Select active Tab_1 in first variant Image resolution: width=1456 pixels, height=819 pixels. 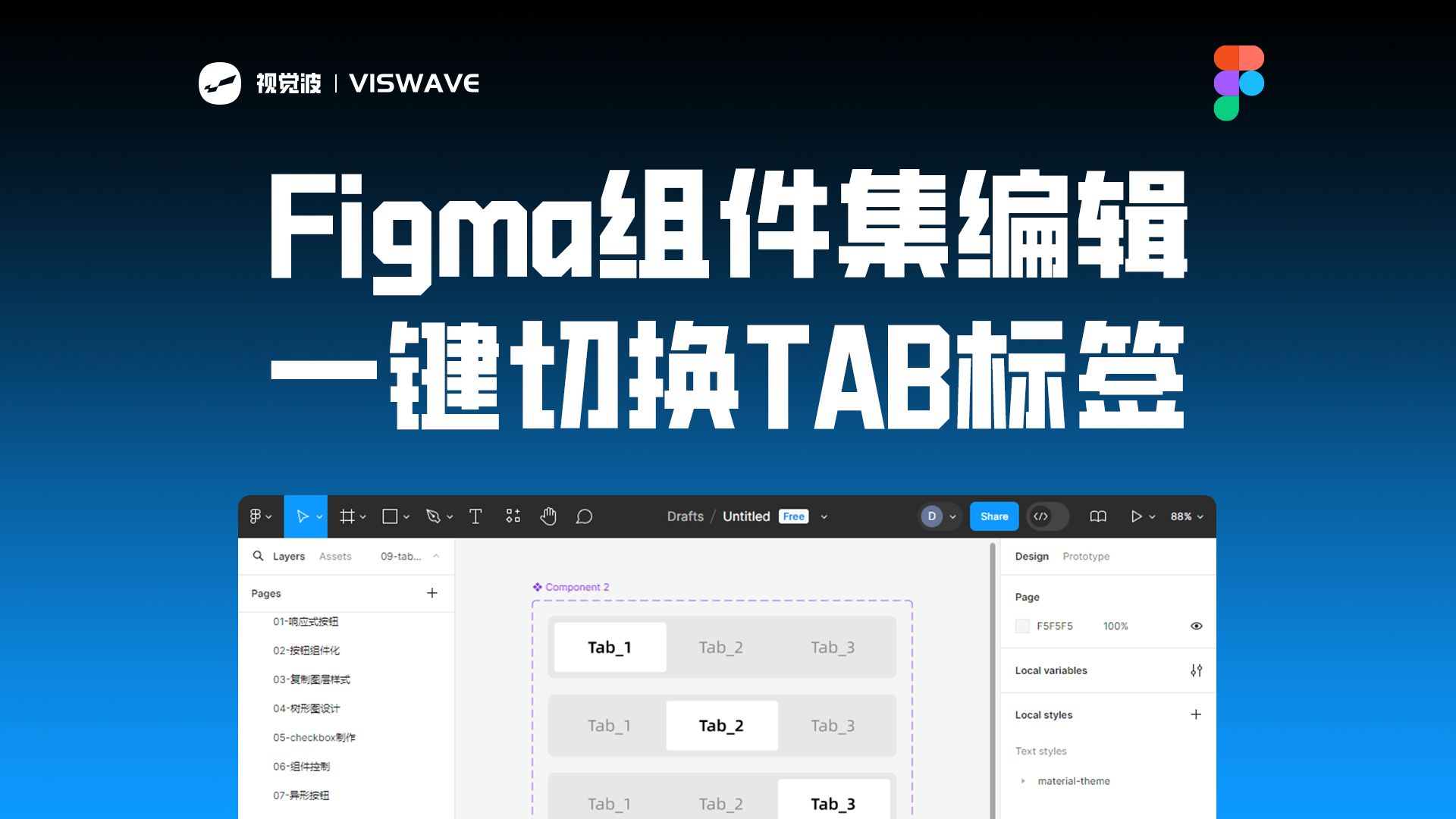tap(610, 647)
